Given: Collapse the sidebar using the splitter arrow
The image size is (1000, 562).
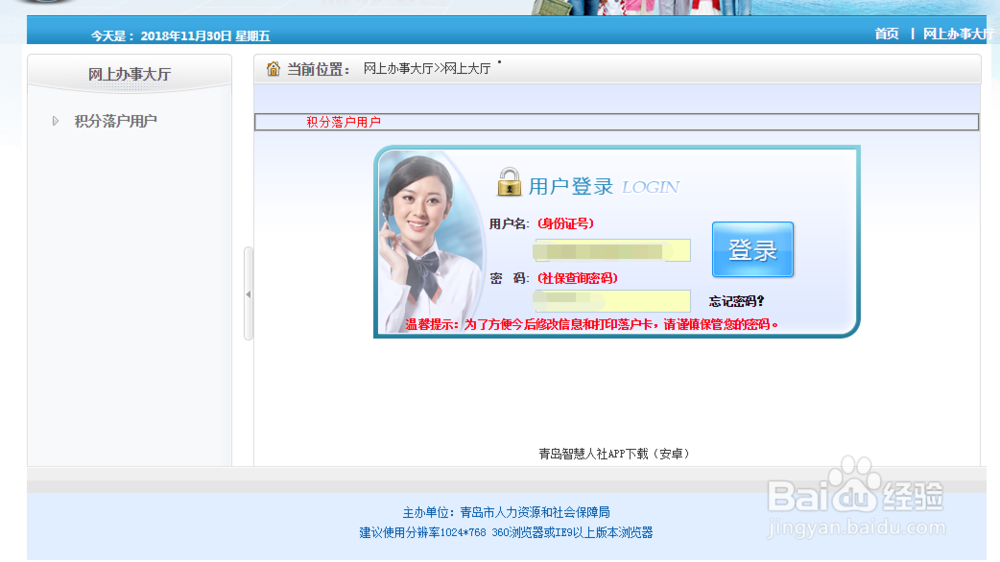Looking at the screenshot, I should click(x=248, y=294).
